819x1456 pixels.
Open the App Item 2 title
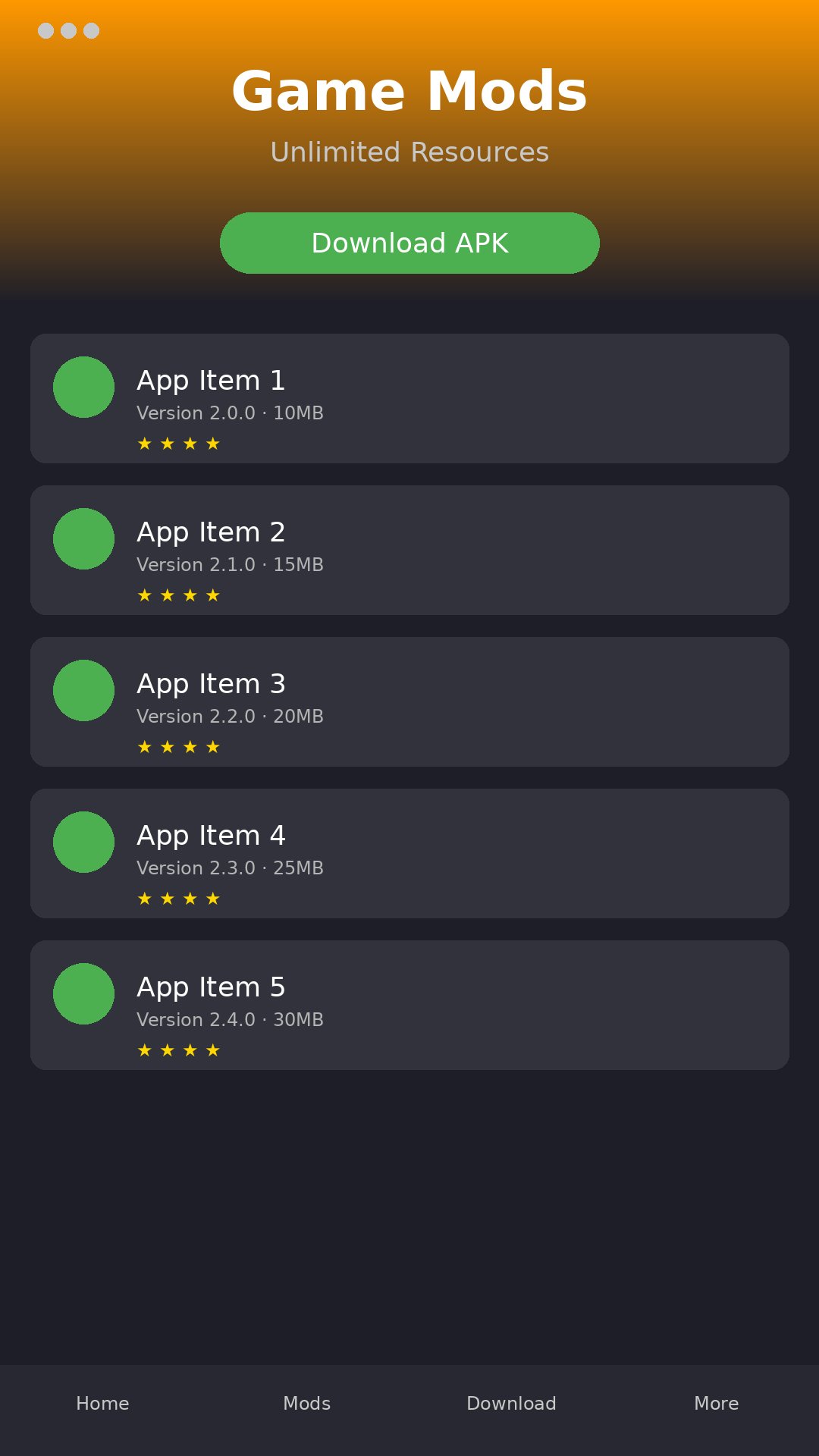(x=211, y=532)
